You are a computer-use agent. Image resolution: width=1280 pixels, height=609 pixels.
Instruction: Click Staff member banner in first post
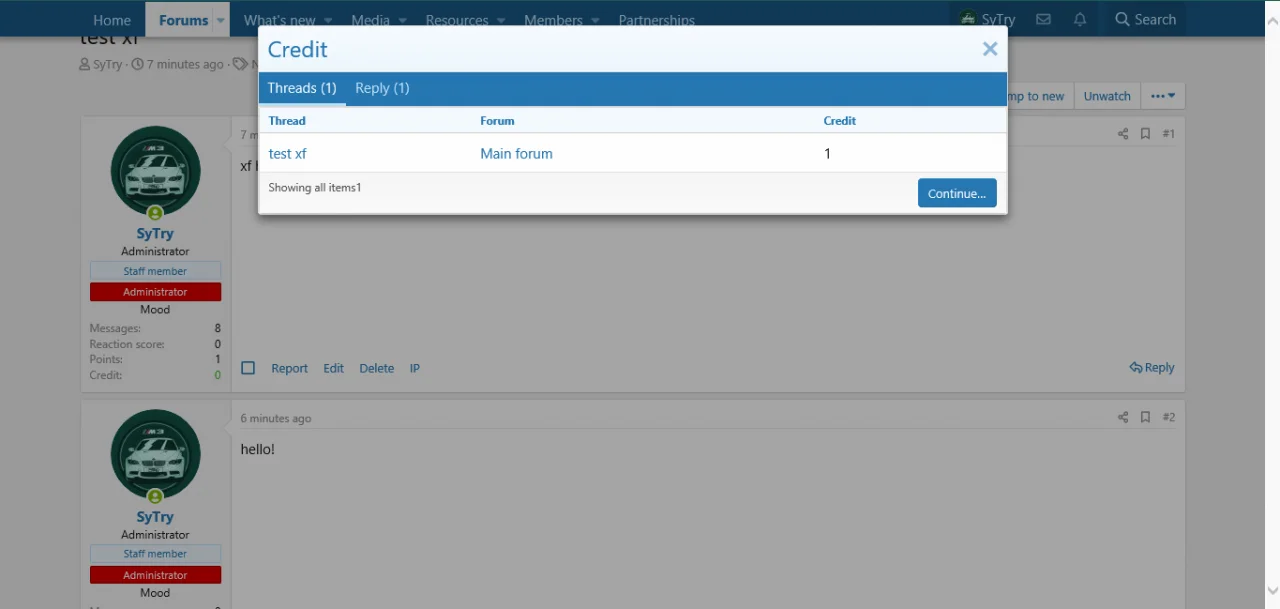pyautogui.click(x=155, y=271)
